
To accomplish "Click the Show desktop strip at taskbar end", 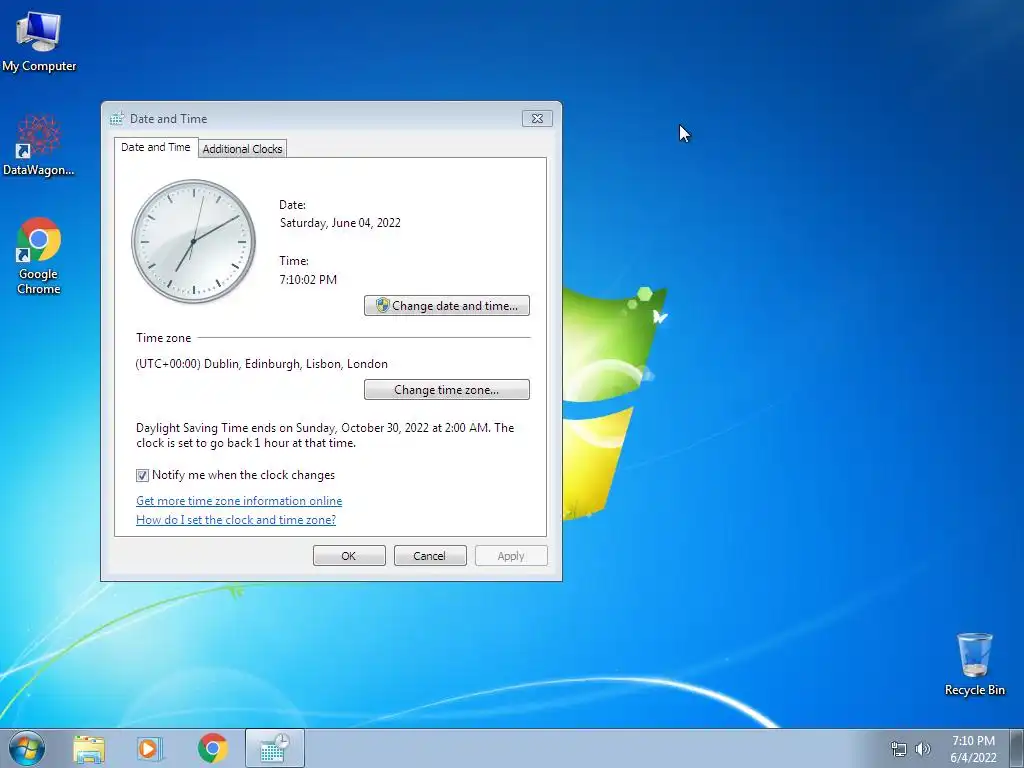I will click(1017, 748).
